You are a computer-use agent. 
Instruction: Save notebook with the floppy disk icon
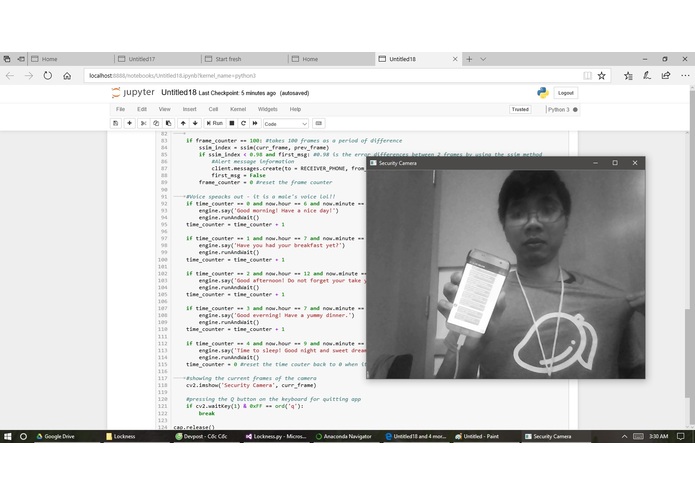[116, 123]
